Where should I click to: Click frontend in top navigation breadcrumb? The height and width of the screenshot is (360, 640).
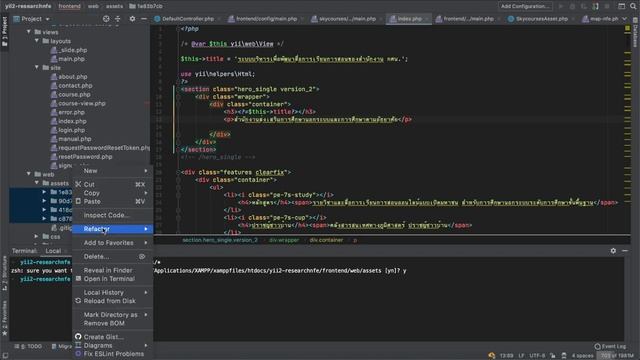(69, 6)
